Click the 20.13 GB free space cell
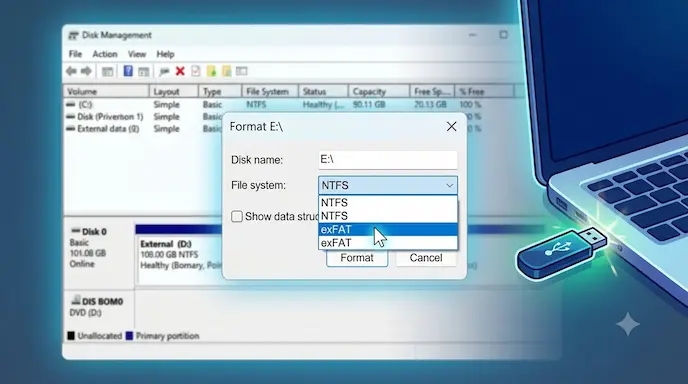Viewport: 688px width, 384px height. click(430, 104)
